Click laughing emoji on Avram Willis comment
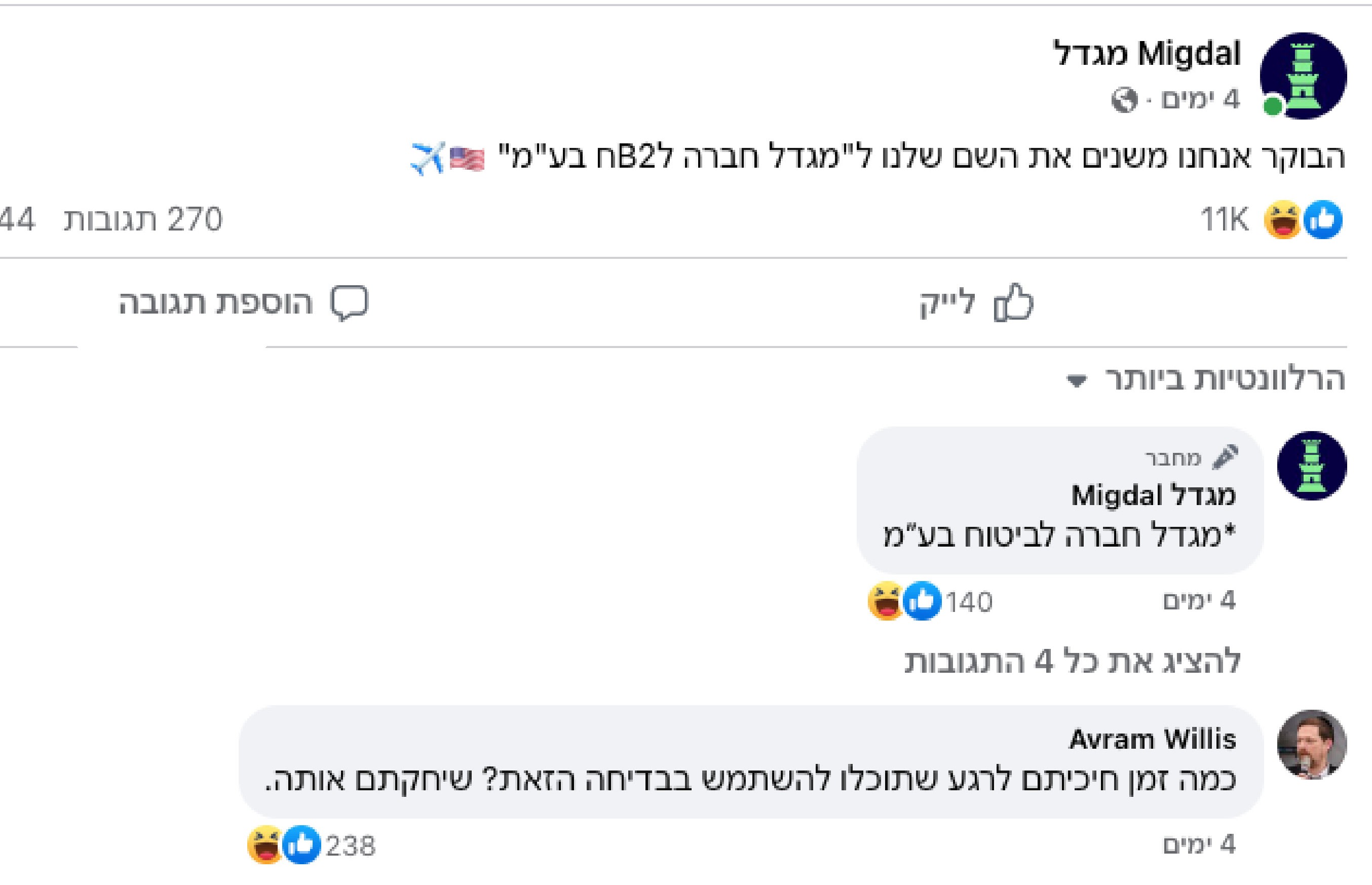 pyautogui.click(x=264, y=845)
